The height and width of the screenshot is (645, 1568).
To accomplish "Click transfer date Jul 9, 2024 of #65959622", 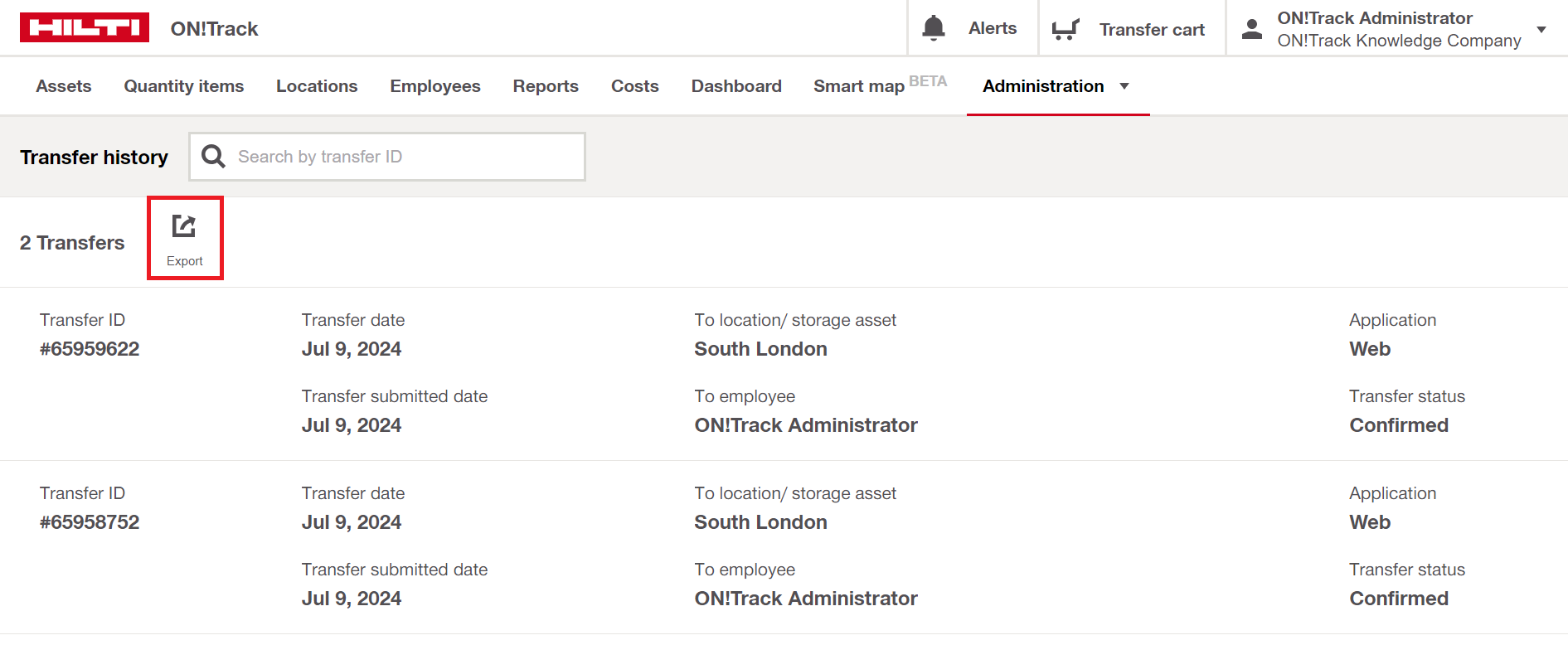I will pyautogui.click(x=352, y=349).
